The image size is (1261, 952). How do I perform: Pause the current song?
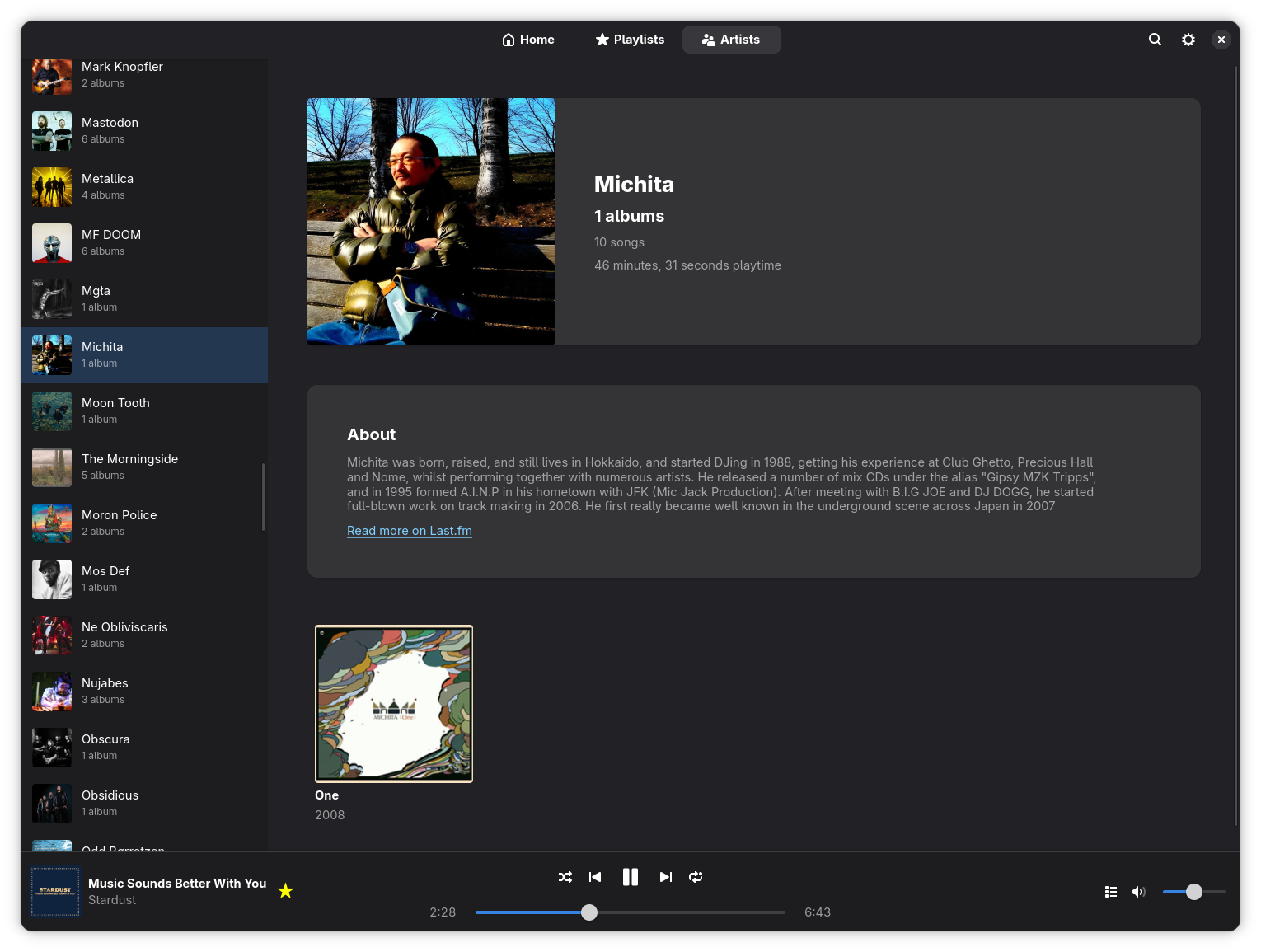pos(630,877)
